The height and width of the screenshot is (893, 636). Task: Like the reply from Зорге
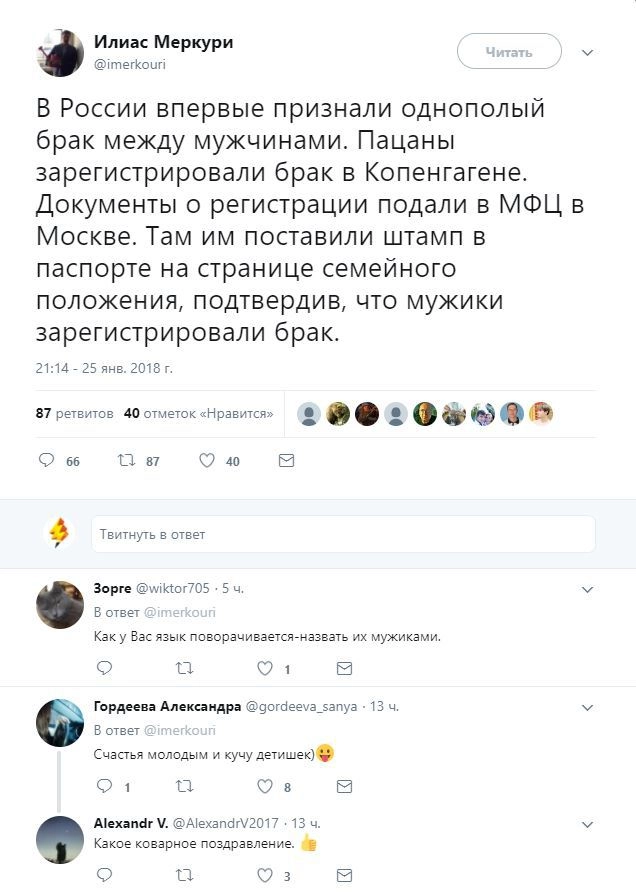point(265,668)
